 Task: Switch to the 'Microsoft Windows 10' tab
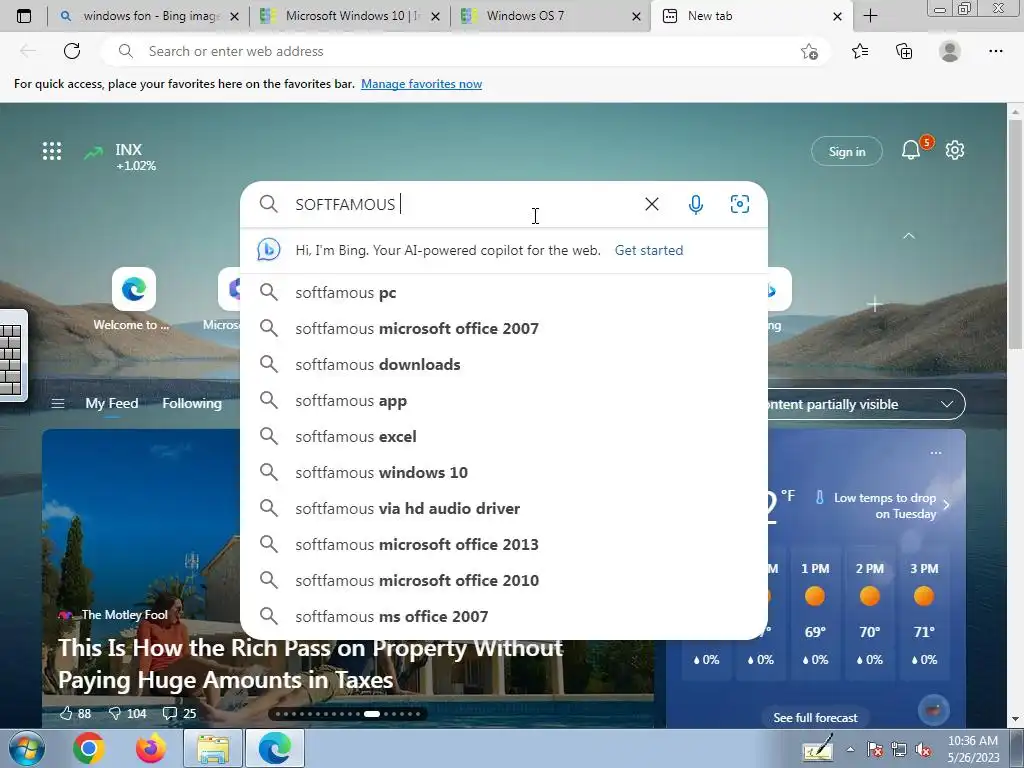point(350,16)
